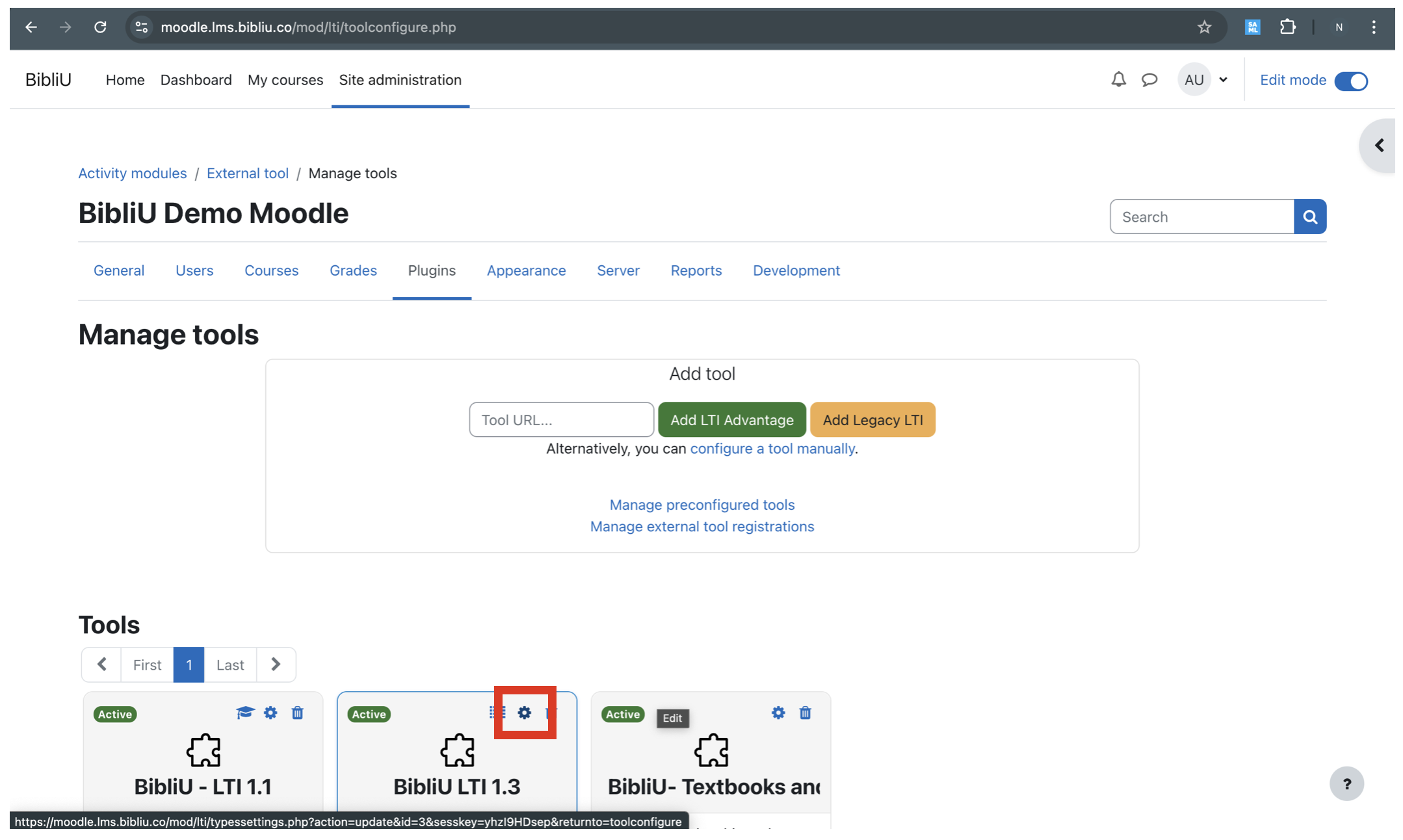The image size is (1403, 840).
Task: Open Site administration in top navigation
Action: click(400, 80)
